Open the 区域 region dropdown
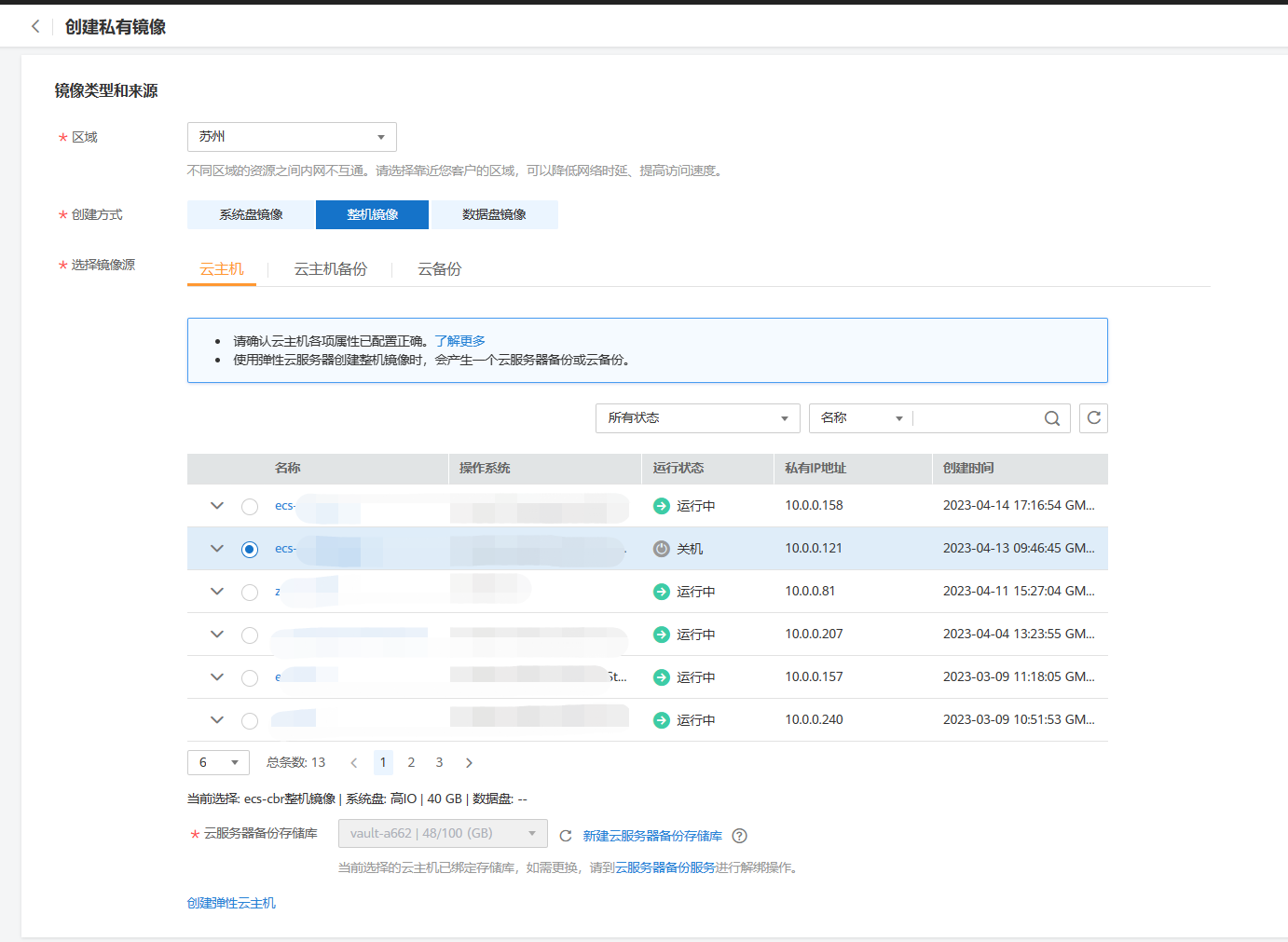This screenshot has width=1288, height=942. click(292, 137)
